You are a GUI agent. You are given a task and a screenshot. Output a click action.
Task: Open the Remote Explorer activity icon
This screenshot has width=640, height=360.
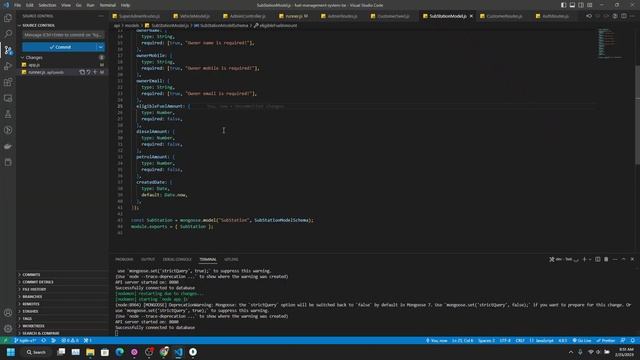click(8, 98)
